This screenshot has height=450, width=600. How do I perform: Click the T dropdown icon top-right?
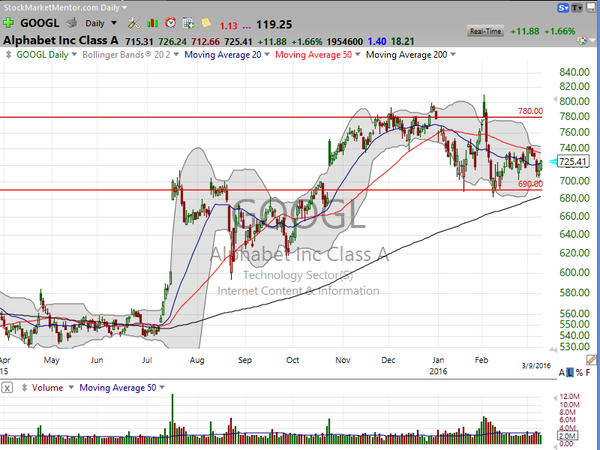click(577, 8)
